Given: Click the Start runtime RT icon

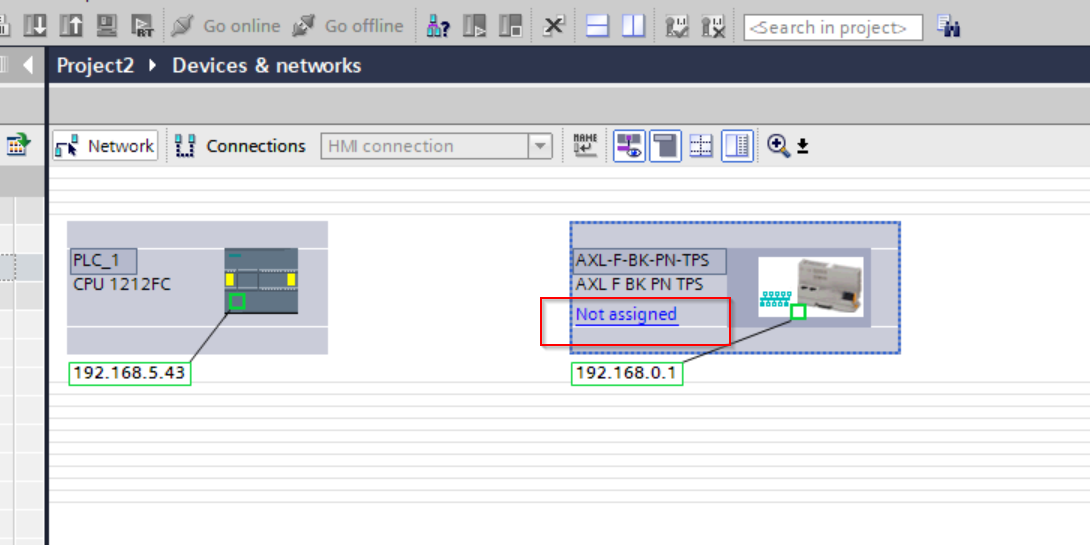Looking at the screenshot, I should pos(143,26).
